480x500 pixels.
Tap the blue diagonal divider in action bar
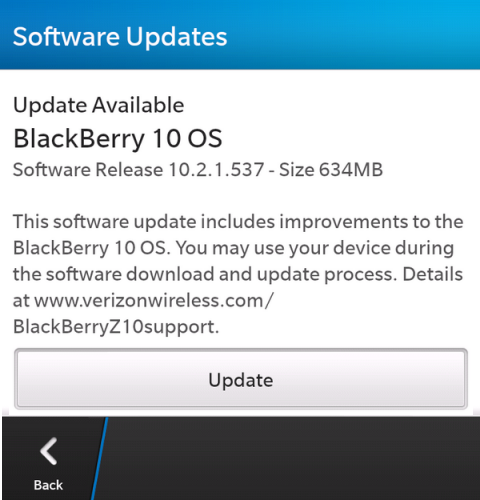point(100,458)
